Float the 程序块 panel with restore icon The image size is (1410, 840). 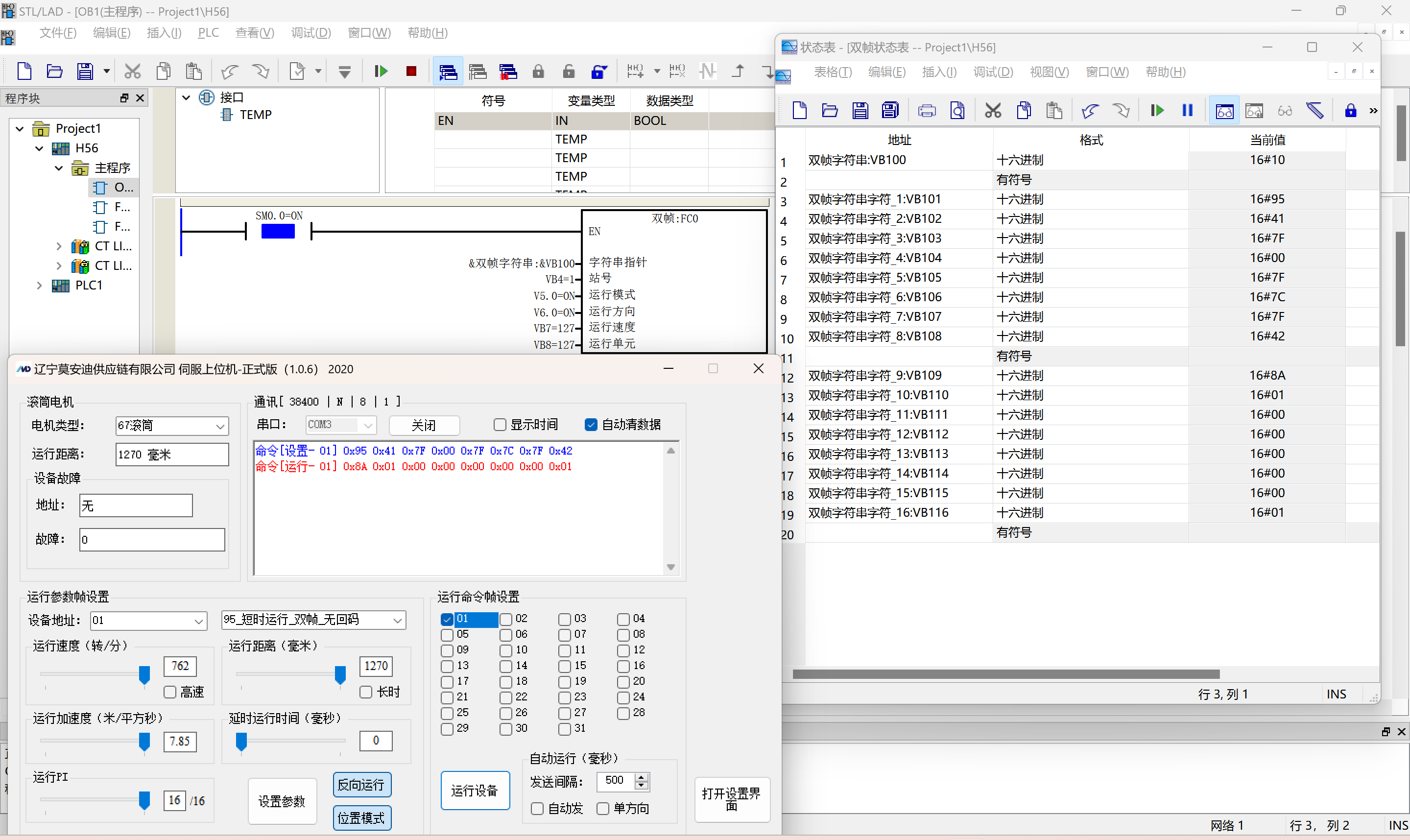click(124, 98)
